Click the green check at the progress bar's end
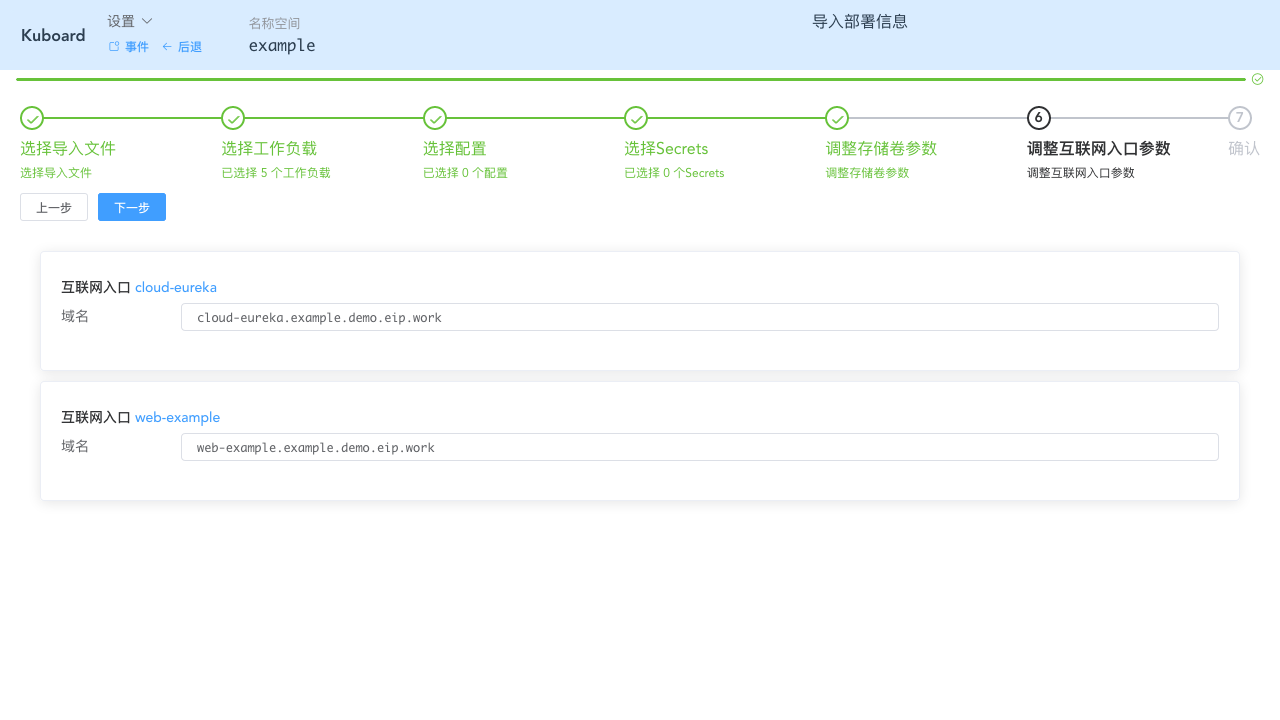The height and width of the screenshot is (720, 1280). [1257, 78]
